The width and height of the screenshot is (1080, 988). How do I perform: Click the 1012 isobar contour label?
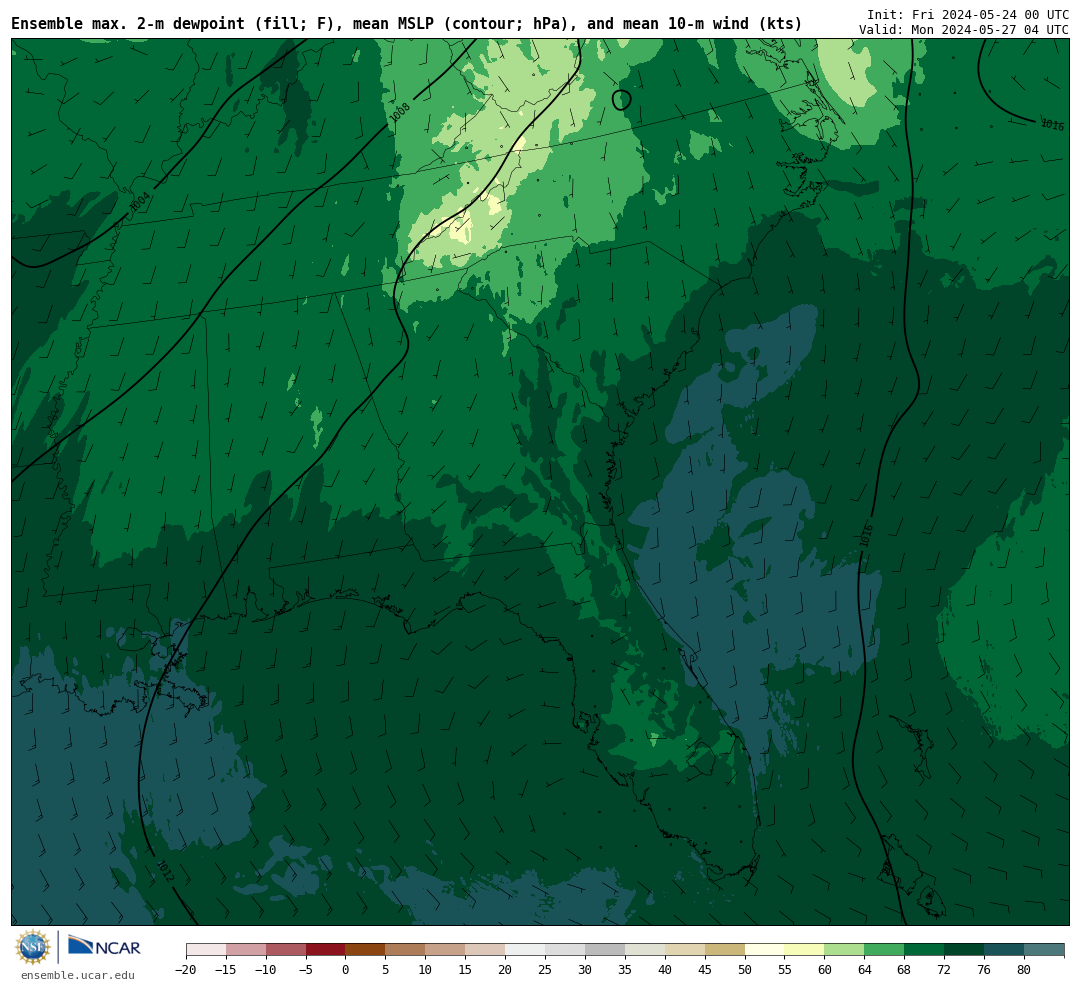coord(165,871)
